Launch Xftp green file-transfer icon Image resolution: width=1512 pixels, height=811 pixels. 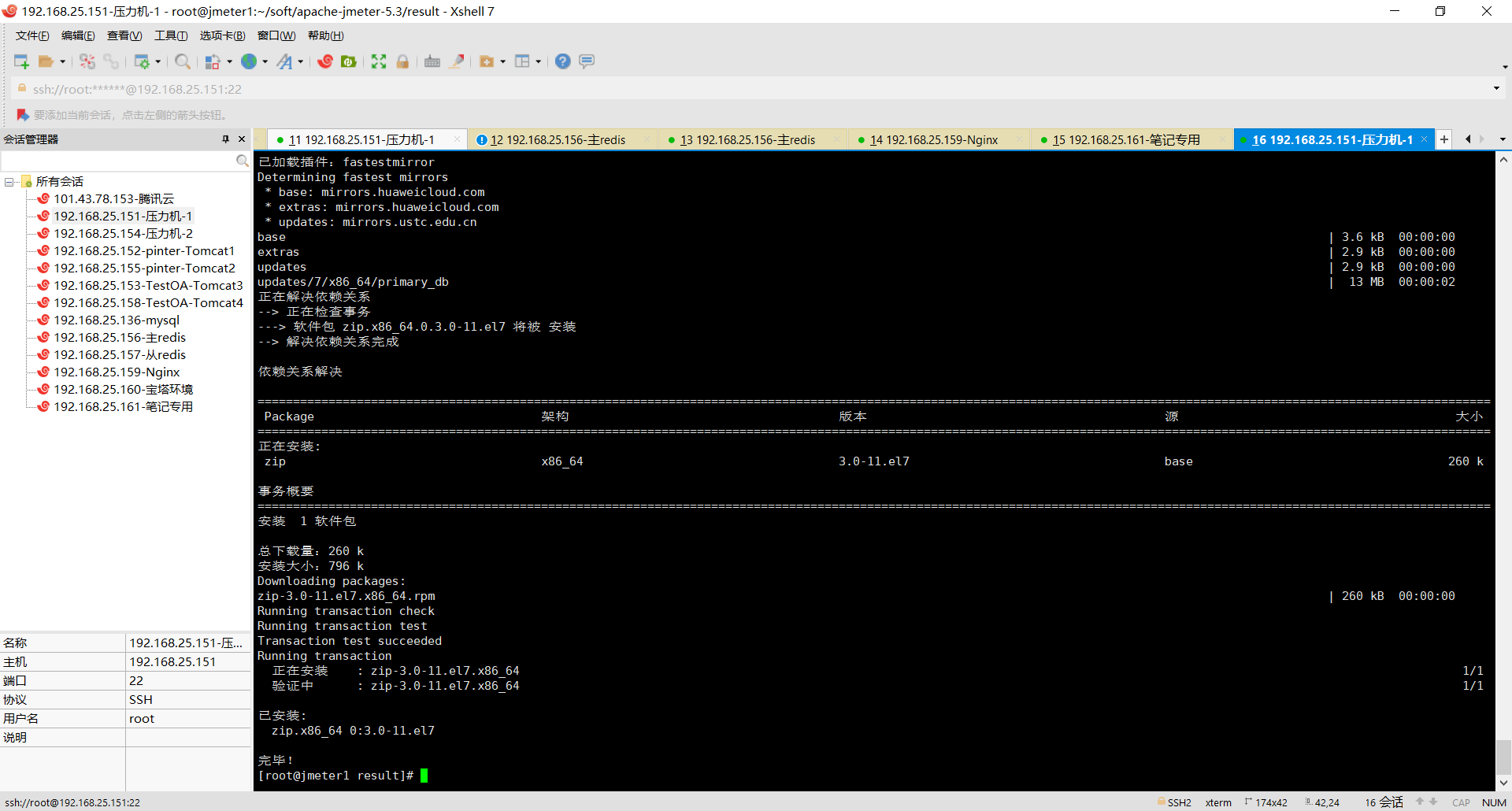point(349,61)
